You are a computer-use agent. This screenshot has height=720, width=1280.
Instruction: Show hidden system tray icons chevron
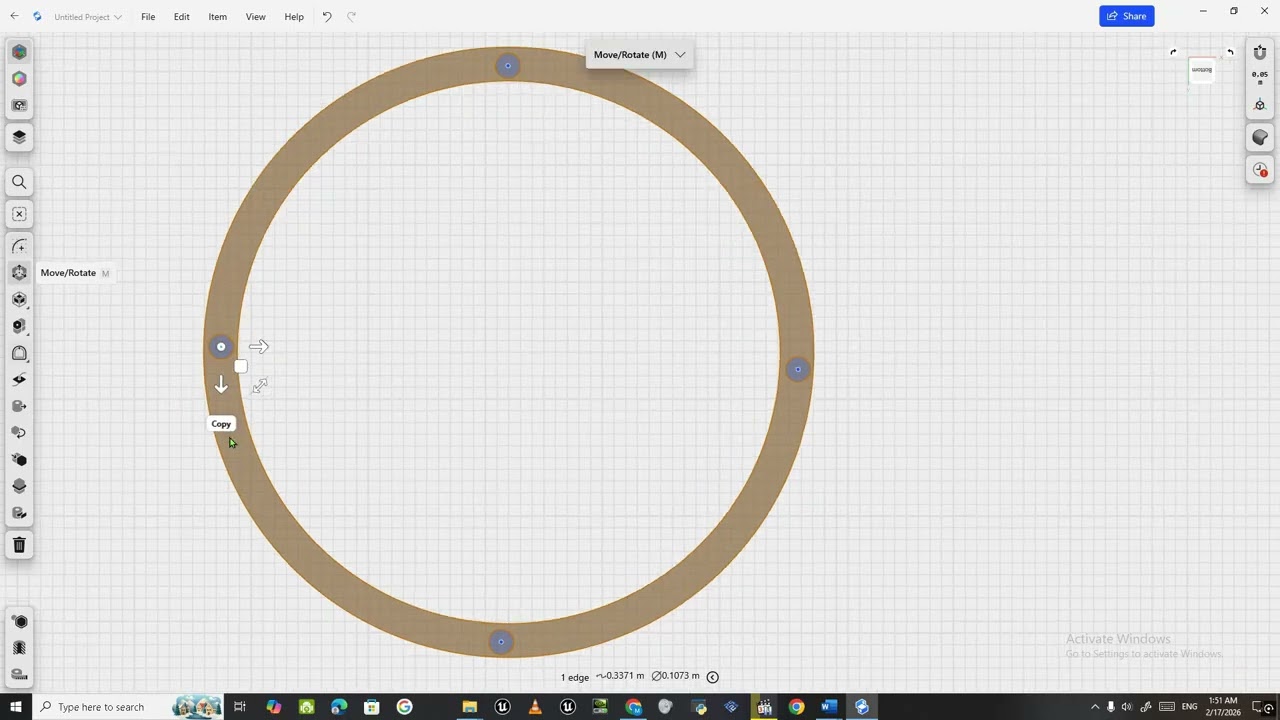1095,707
